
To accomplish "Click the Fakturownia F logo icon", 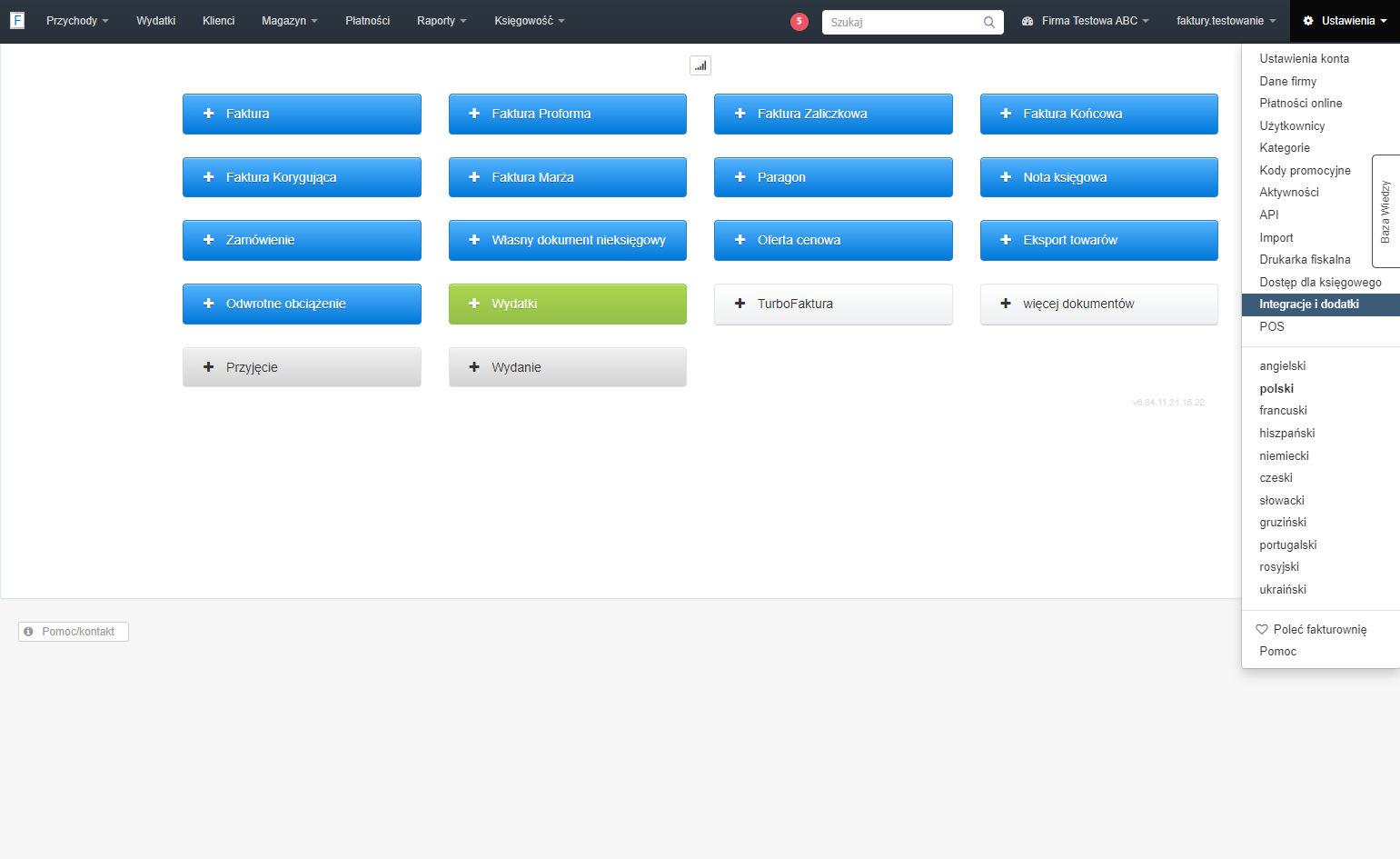I will [17, 20].
